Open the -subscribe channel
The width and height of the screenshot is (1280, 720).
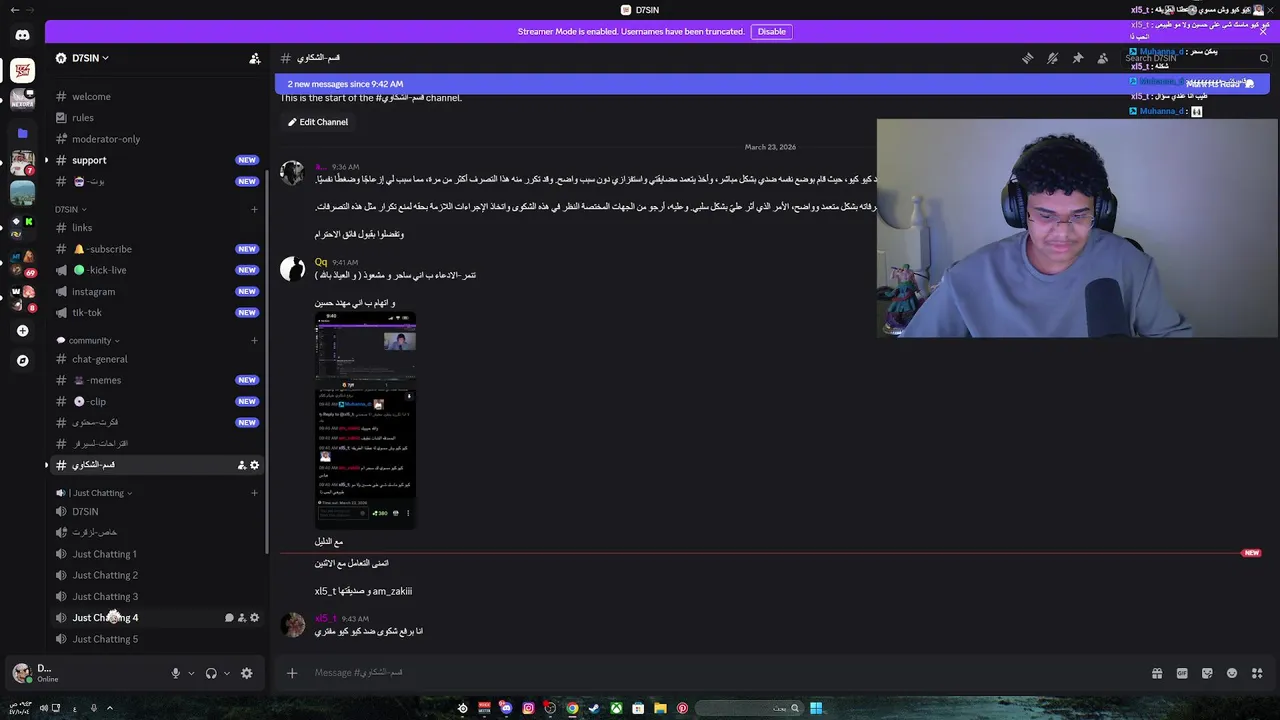tap(158, 249)
